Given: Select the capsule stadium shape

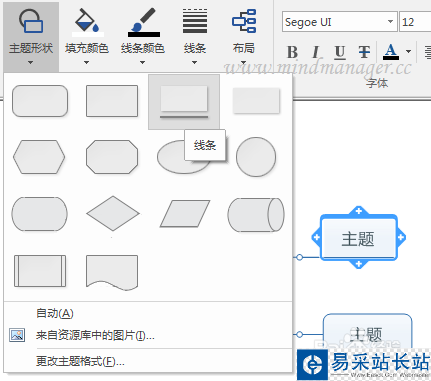Looking at the screenshot, I should pyautogui.click(x=39, y=214).
